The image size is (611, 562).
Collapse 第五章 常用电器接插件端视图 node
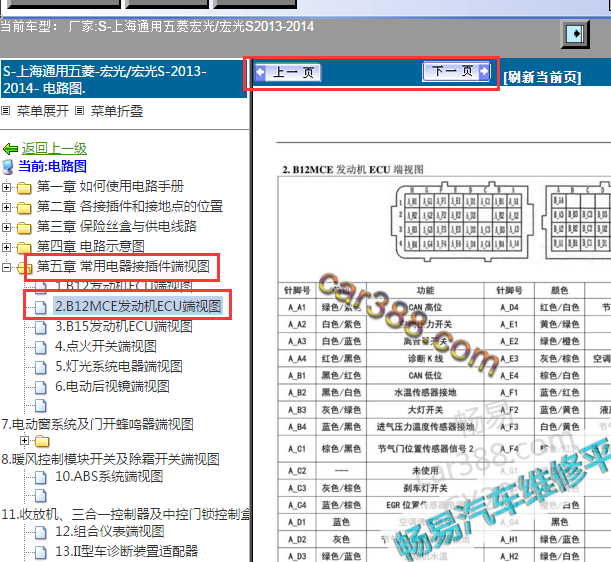pos(6,267)
